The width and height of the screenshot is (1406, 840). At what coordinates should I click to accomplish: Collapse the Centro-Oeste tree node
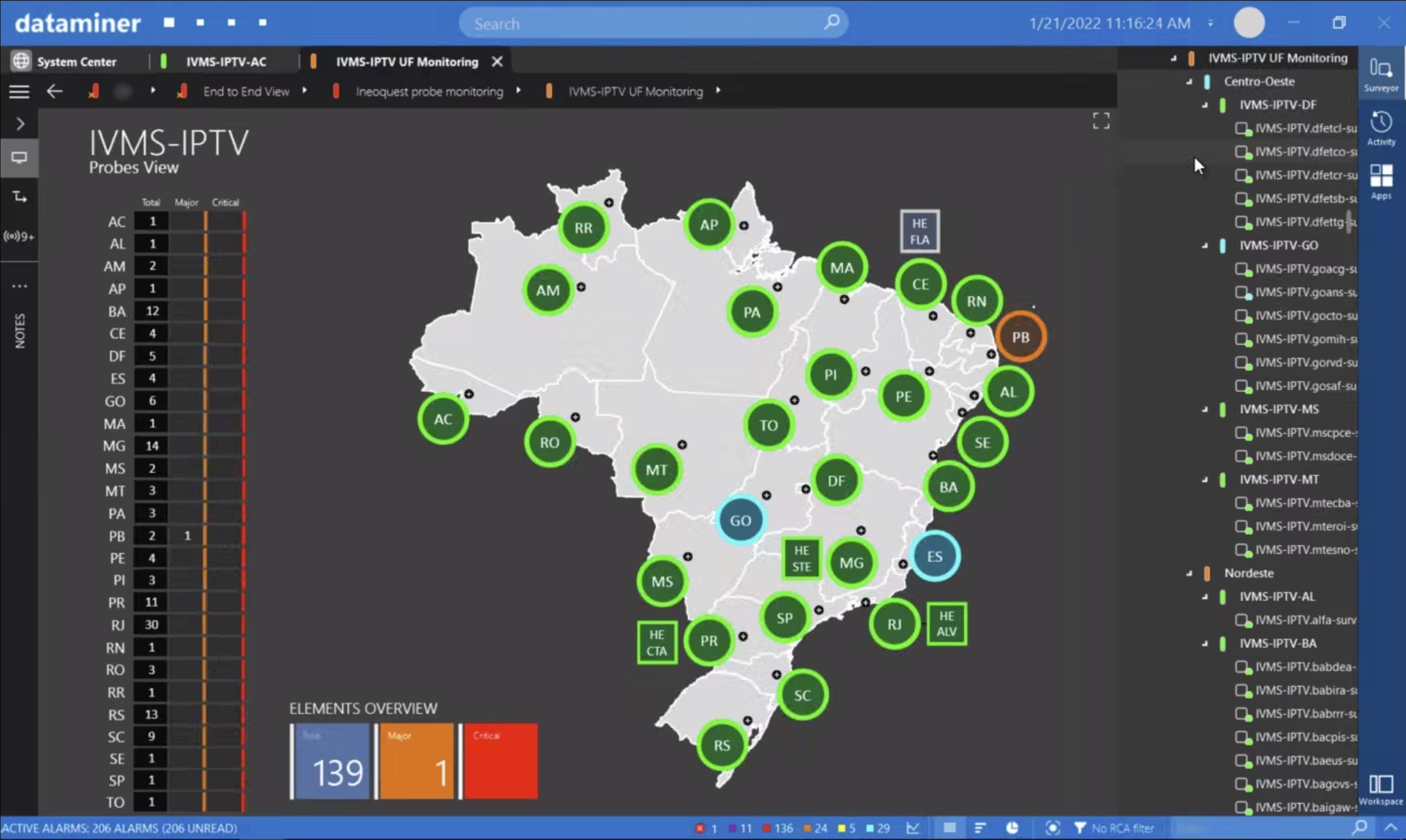tap(1189, 81)
